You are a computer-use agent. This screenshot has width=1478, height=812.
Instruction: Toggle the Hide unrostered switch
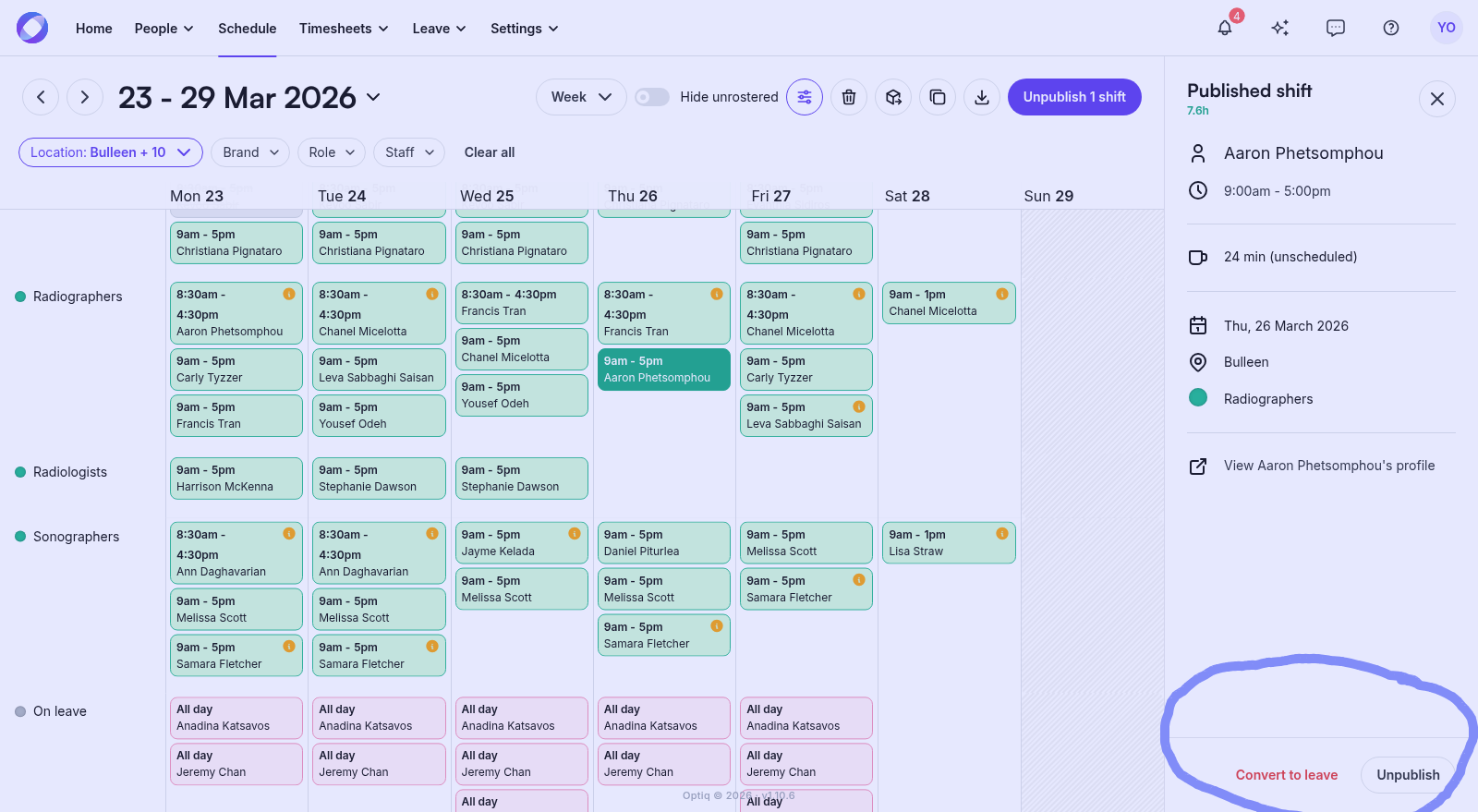651,97
